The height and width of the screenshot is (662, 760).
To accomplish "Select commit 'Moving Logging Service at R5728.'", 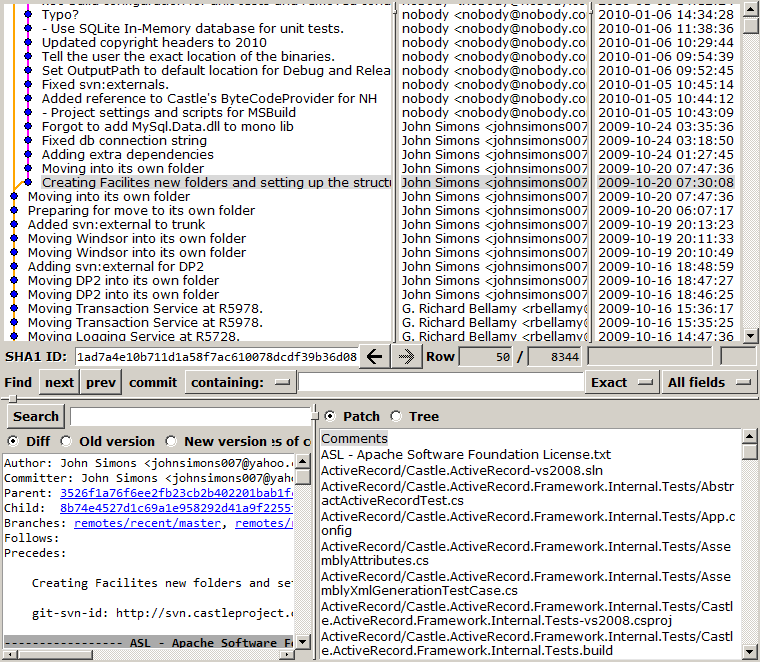I will (x=134, y=336).
